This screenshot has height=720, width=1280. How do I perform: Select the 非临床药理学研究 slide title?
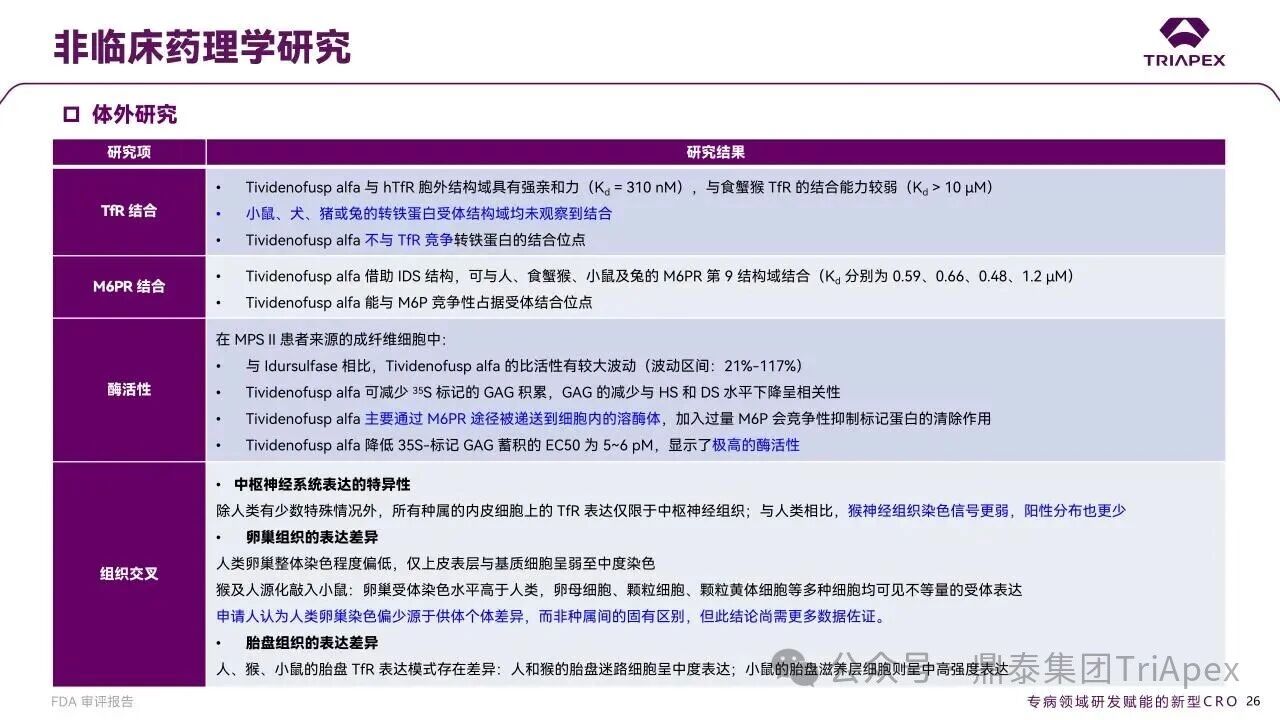(202, 47)
